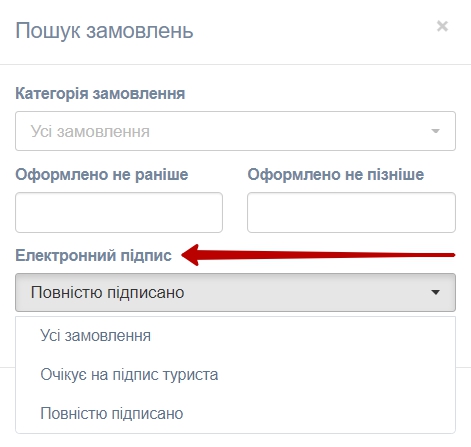Click the Категорія замовлення label
The height and width of the screenshot is (447, 471).
[100, 93]
